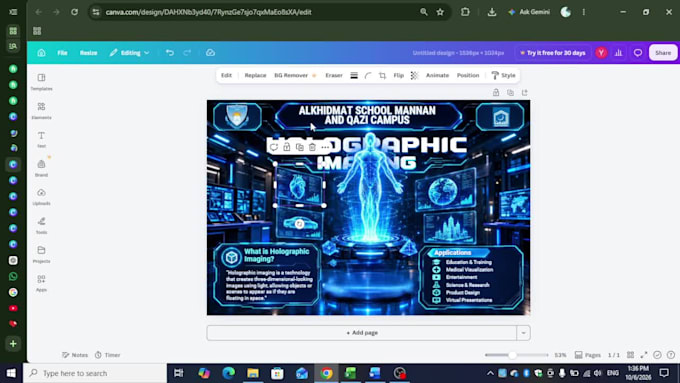The width and height of the screenshot is (680, 383).
Task: Click Ask Gemini in browser
Action: (529, 12)
